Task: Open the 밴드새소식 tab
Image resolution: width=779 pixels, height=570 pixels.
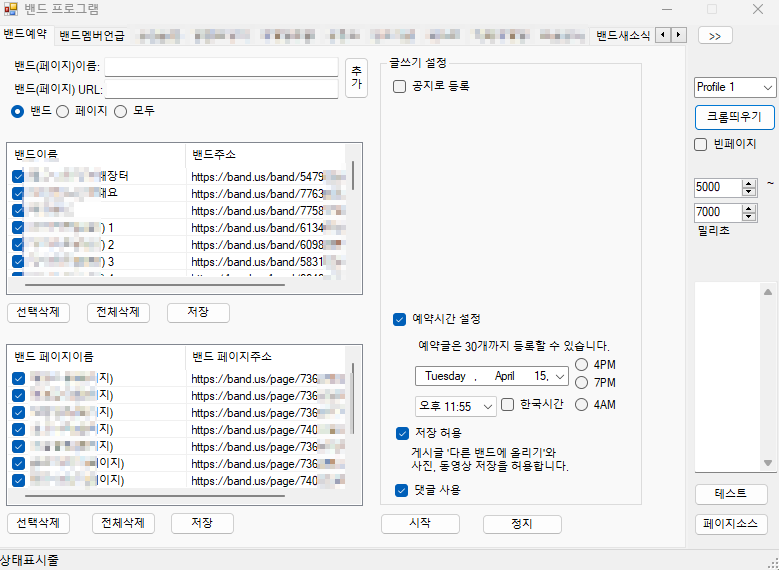Action: 622,36
